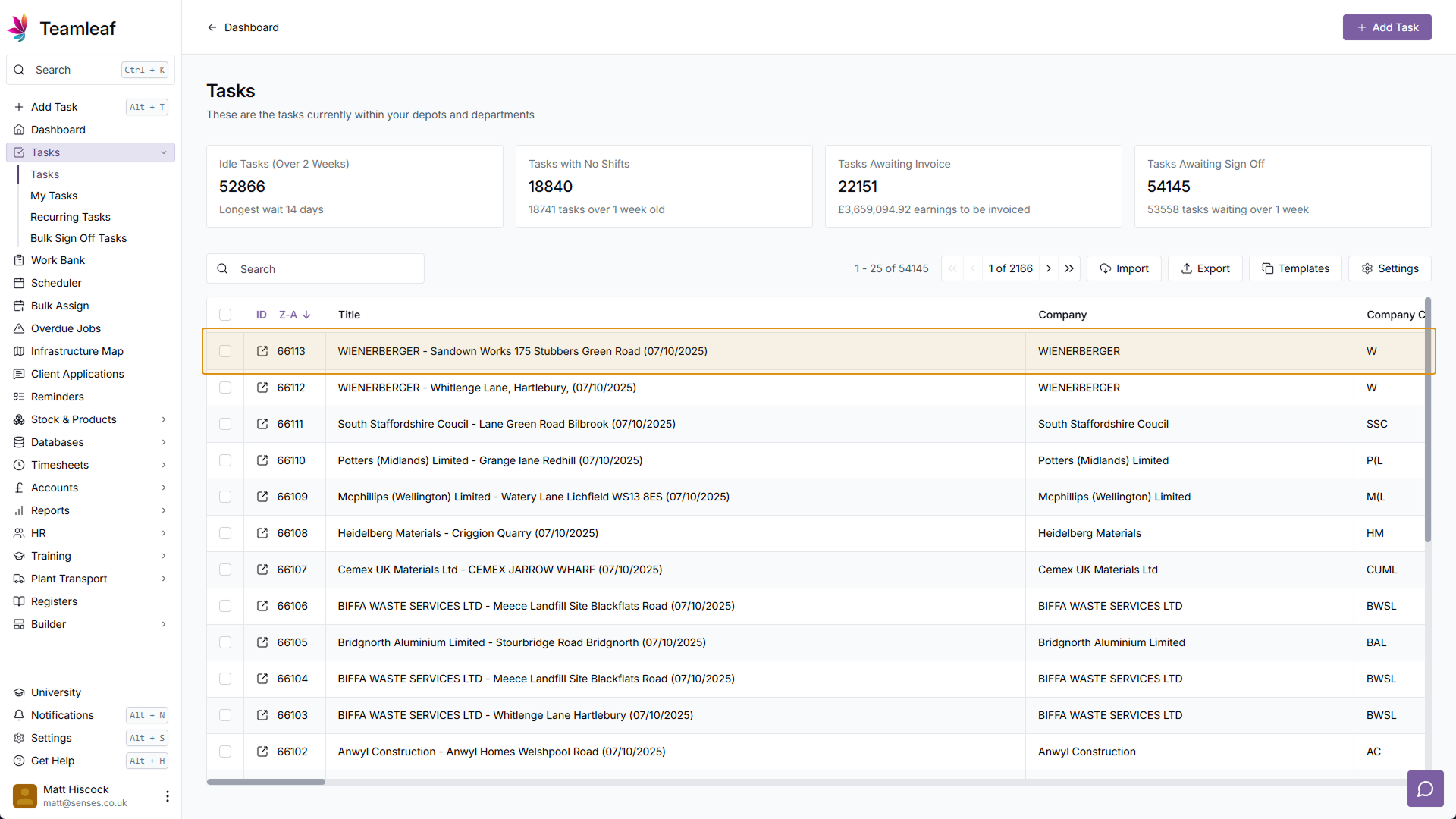1456x819 pixels.
Task: Click the open-link icon for task 66108
Action: coord(262,533)
